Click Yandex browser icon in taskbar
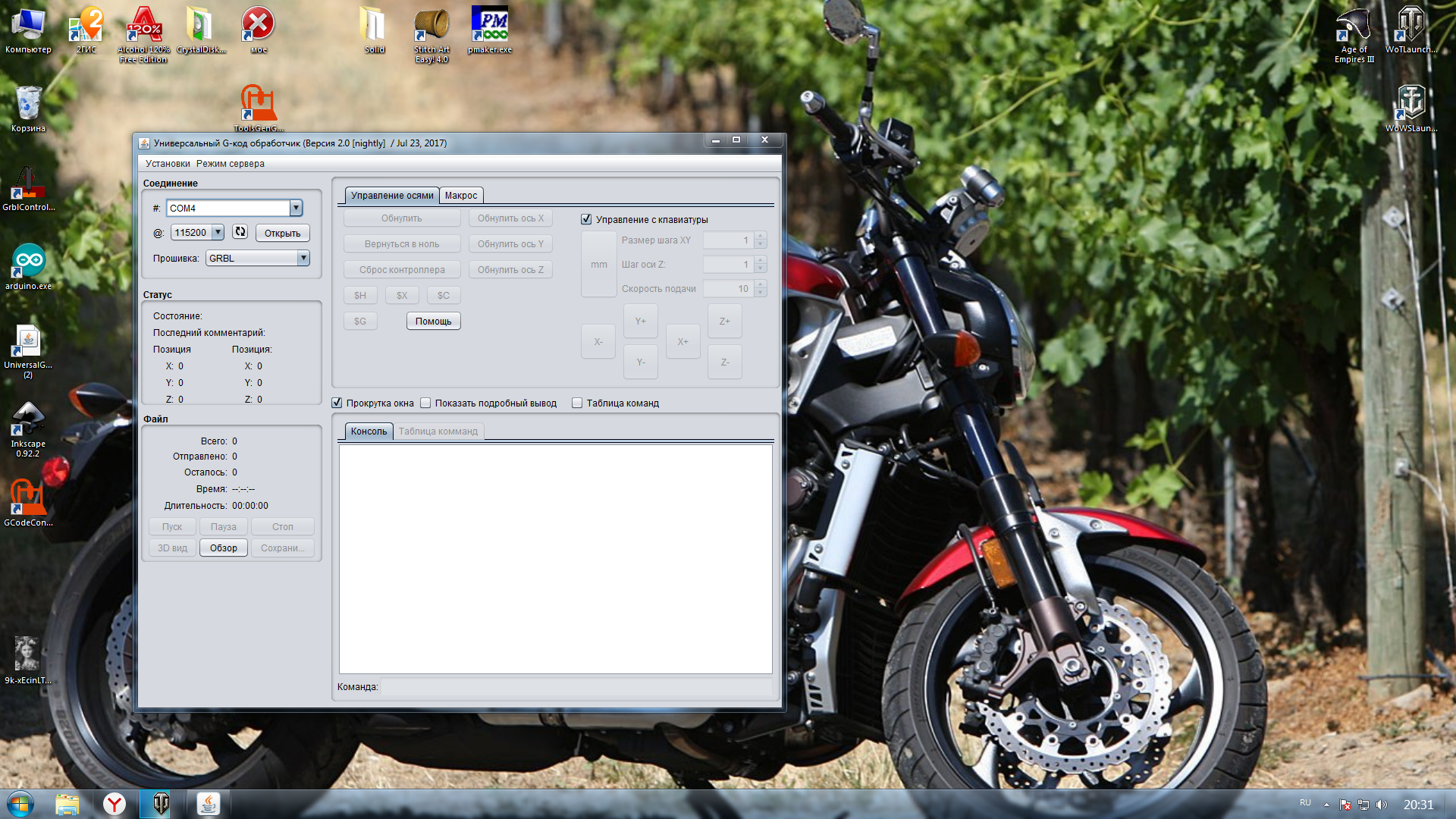 point(115,804)
